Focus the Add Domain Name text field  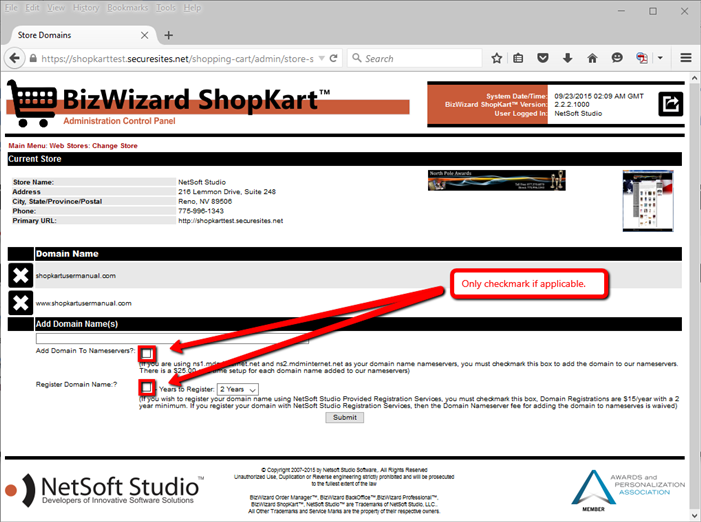click(x=172, y=338)
